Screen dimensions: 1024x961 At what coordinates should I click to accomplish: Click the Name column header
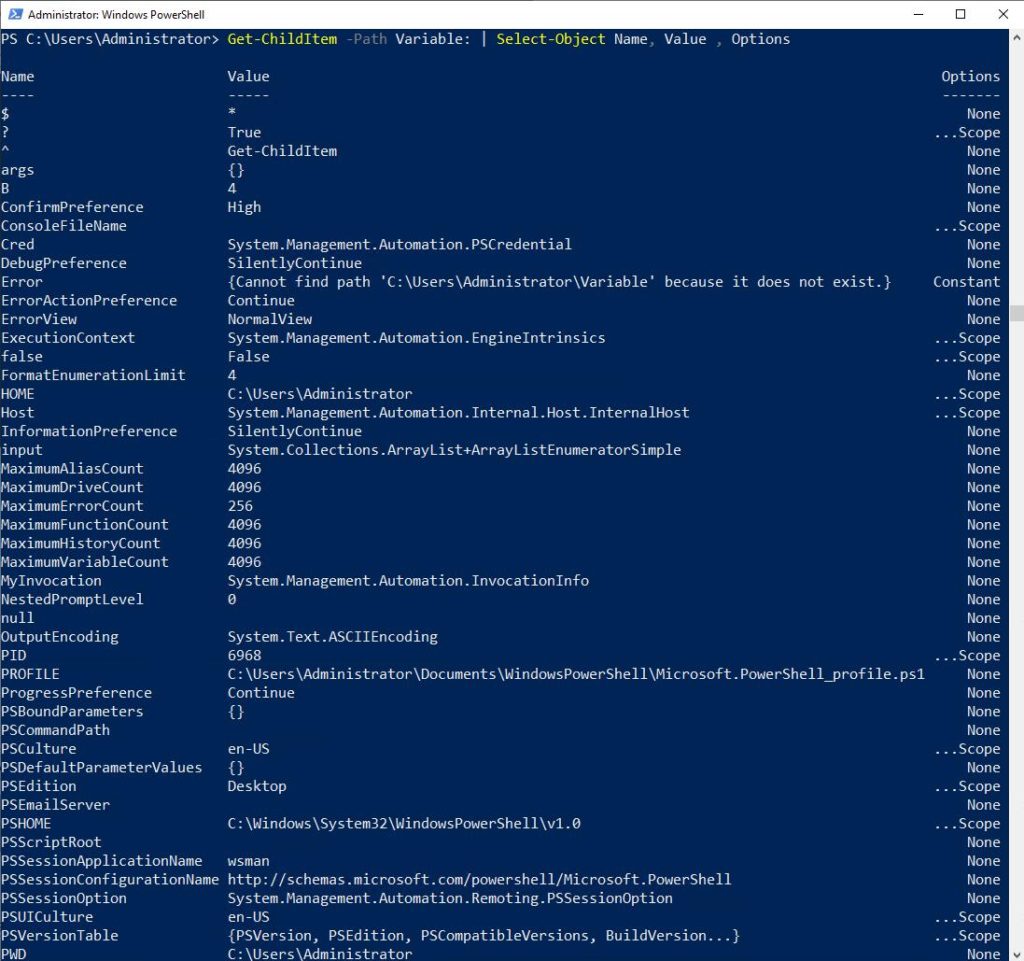(x=18, y=76)
